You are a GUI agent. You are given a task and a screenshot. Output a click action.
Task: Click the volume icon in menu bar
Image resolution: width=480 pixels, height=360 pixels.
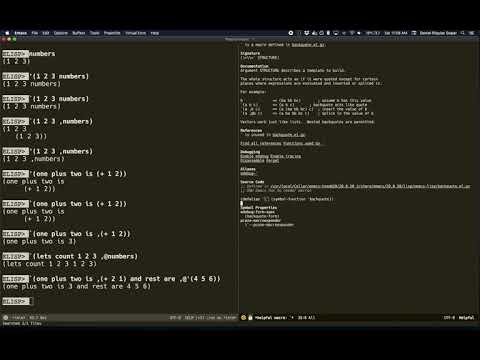point(359,33)
